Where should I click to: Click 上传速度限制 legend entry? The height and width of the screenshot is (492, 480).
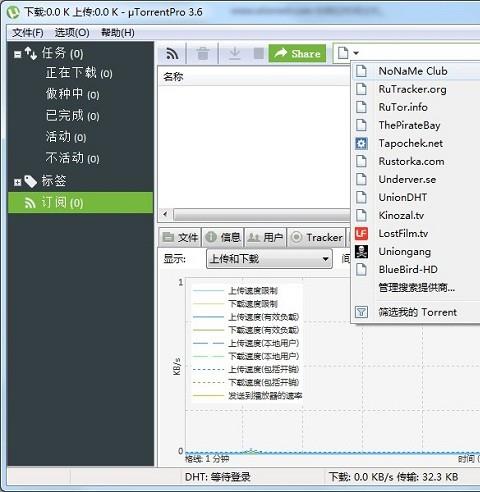tap(253, 291)
